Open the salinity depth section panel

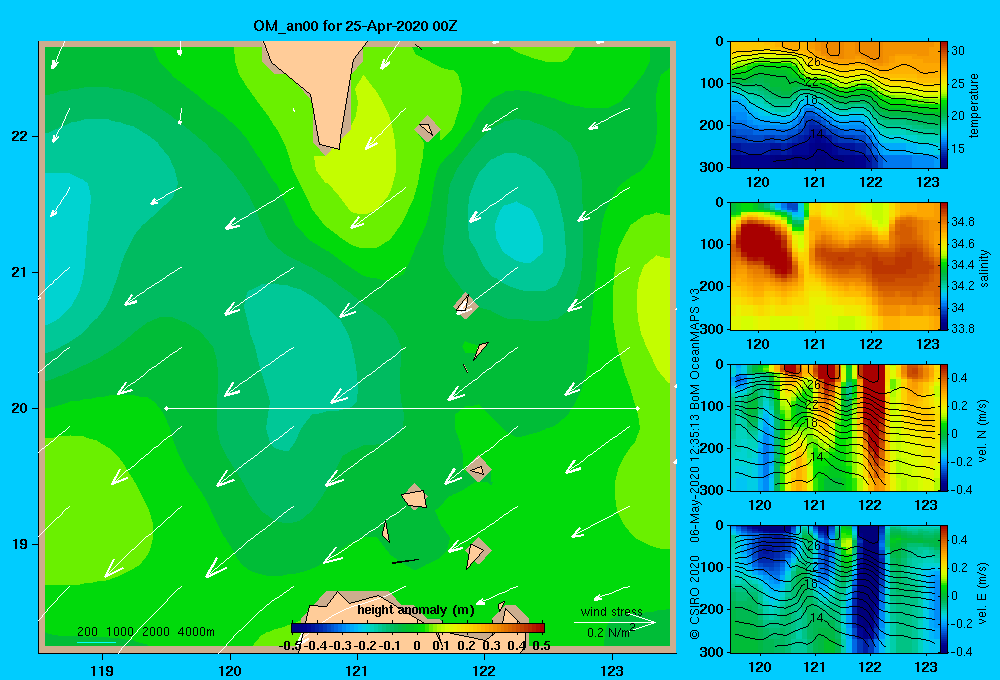coord(835,266)
